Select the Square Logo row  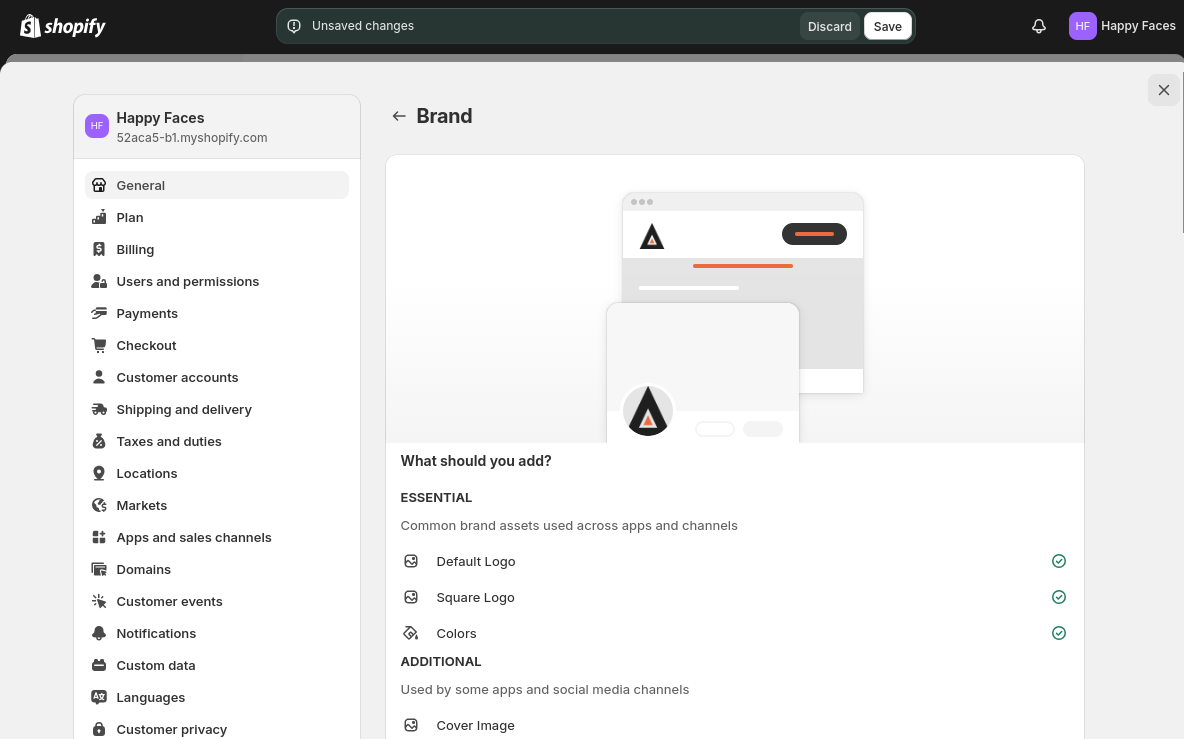click(x=735, y=598)
